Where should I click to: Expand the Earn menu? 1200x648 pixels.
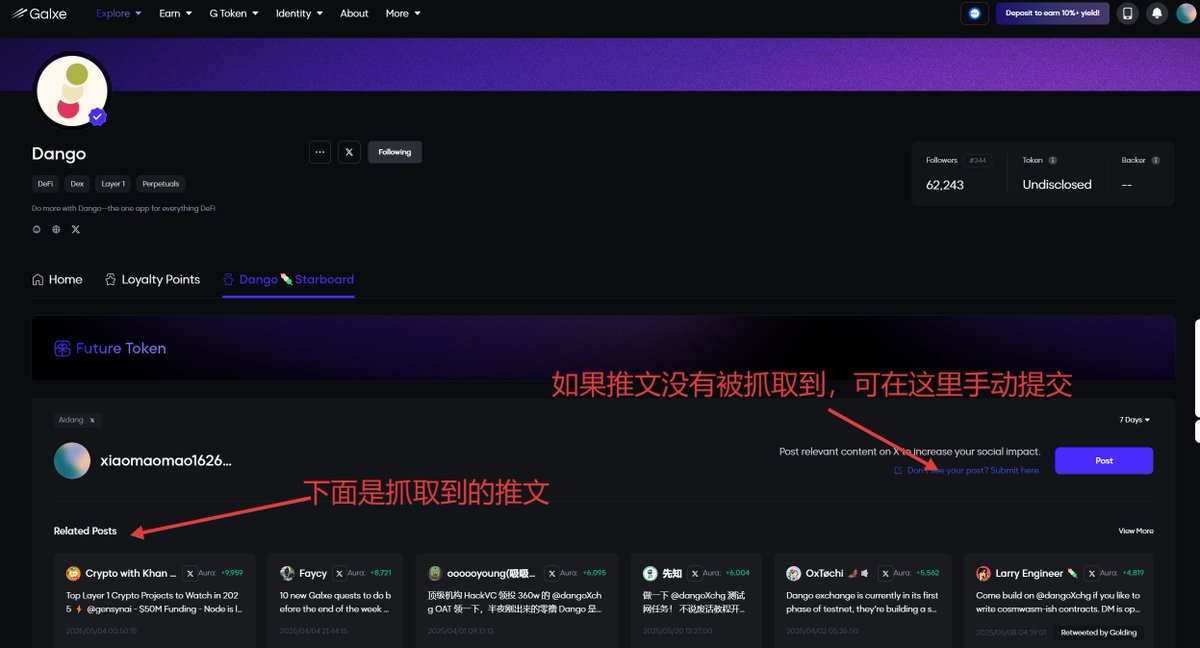pos(175,14)
